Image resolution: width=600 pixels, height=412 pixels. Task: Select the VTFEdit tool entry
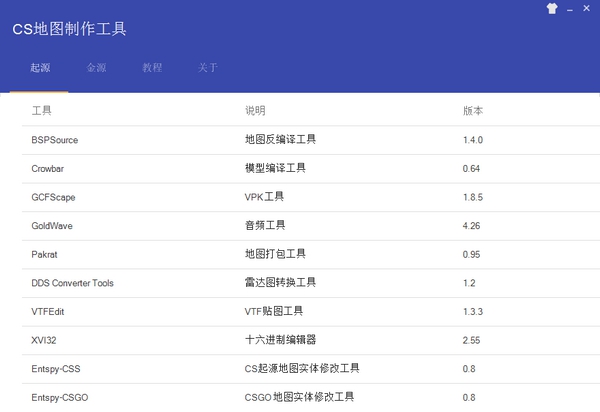pos(48,312)
